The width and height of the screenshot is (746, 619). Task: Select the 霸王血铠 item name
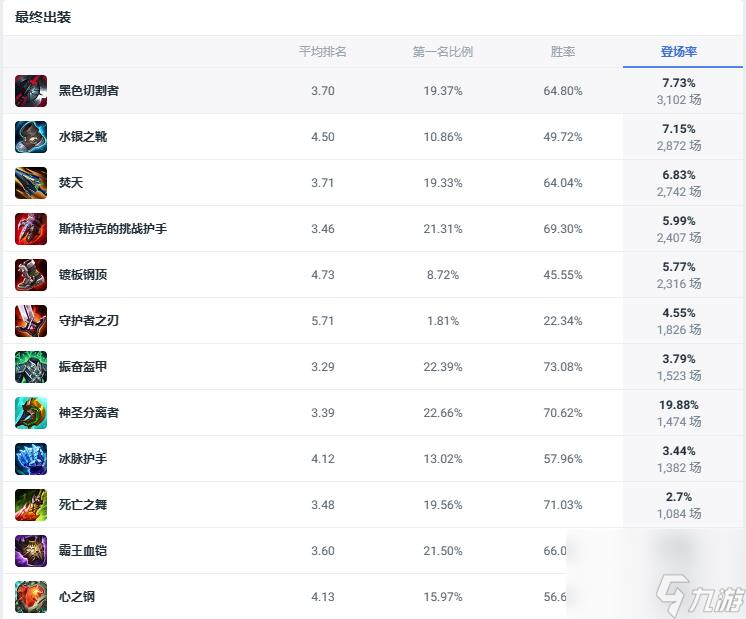(83, 550)
